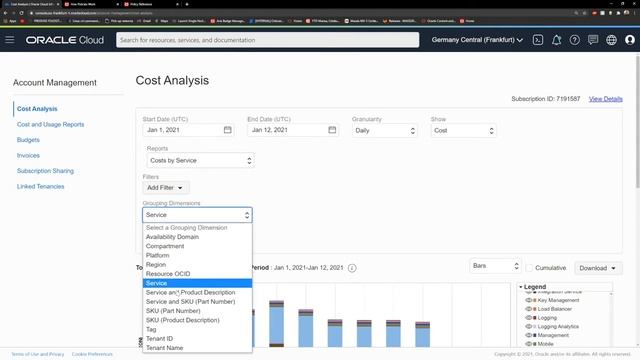Click the Logging color swatch in legend
The width and height of the screenshot is (640, 360).
[535, 318]
